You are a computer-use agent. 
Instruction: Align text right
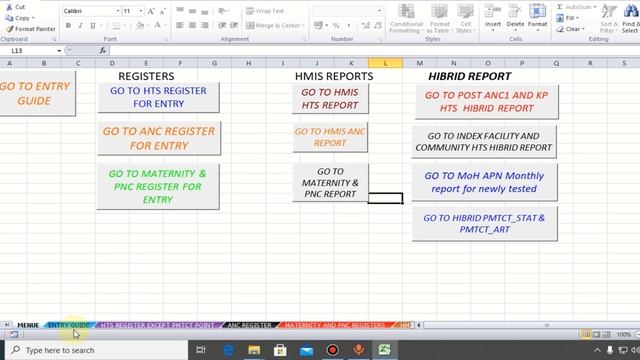(x=205, y=25)
